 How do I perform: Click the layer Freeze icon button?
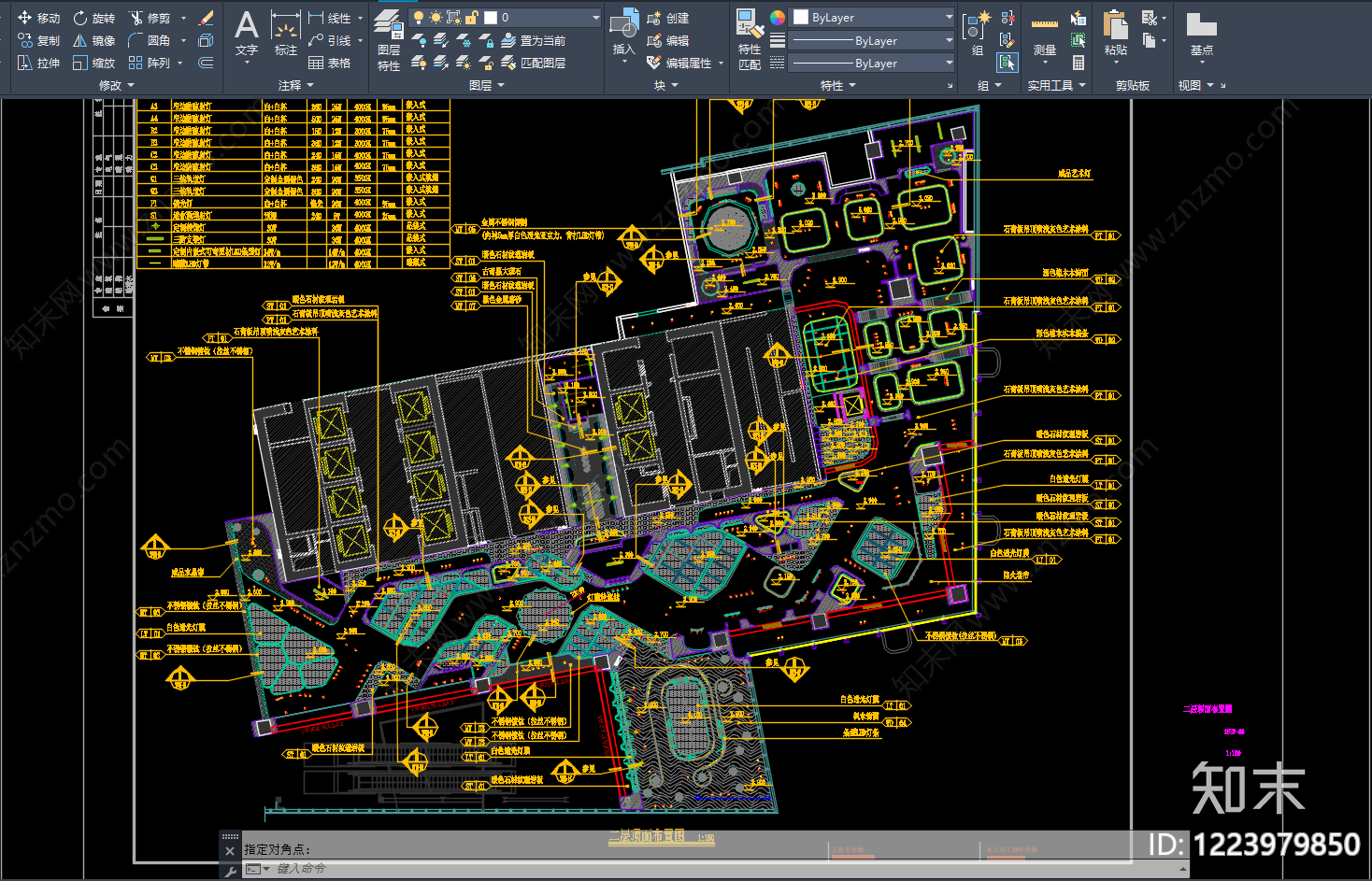[x=464, y=40]
